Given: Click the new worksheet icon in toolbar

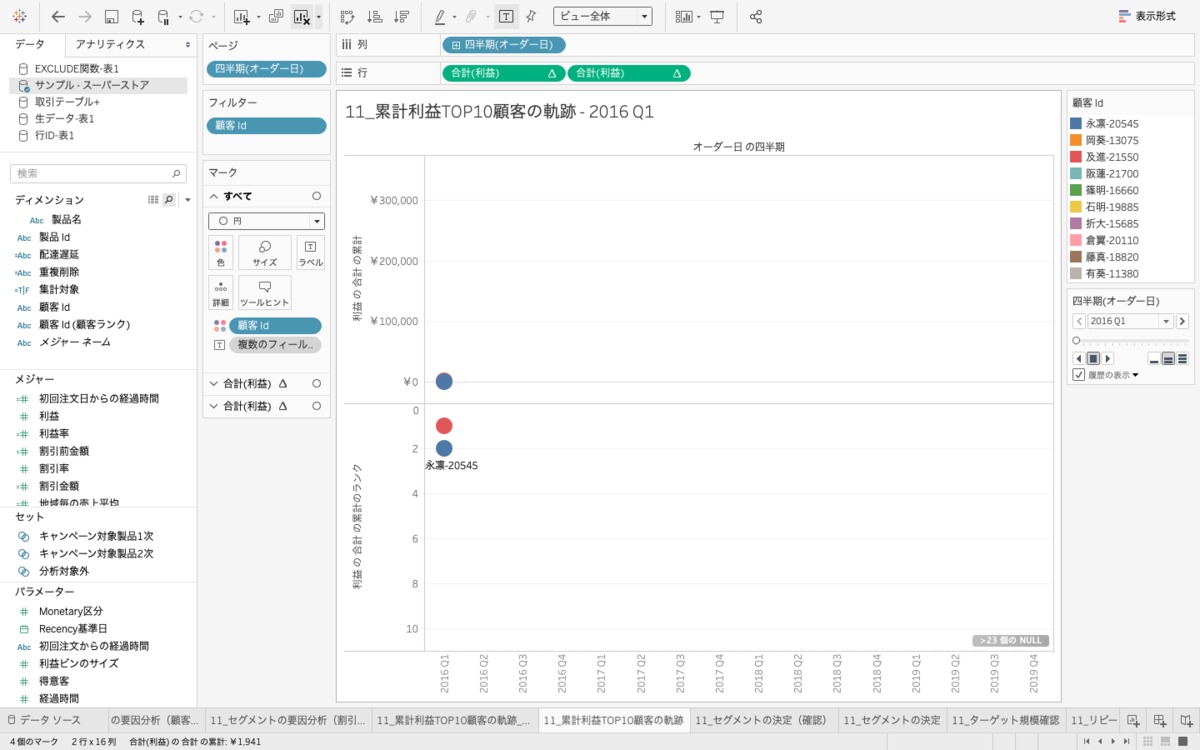Looking at the screenshot, I should [241, 17].
